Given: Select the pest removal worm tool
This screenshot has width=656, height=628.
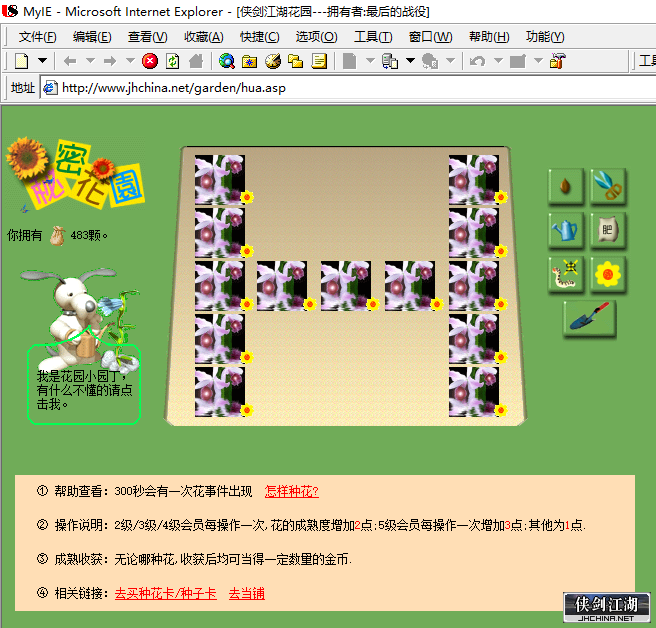Looking at the screenshot, I should click(x=565, y=274).
